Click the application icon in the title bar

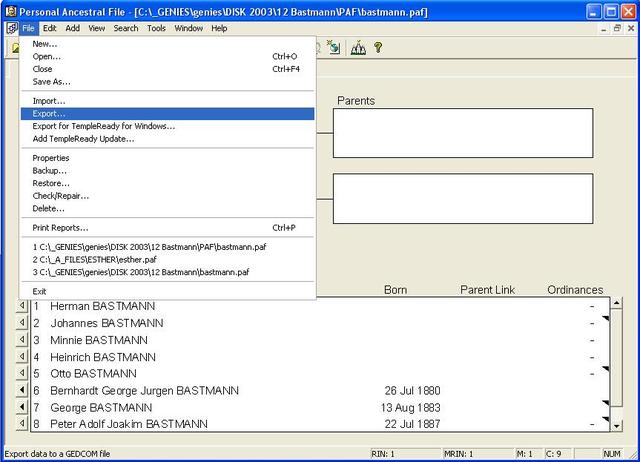(x=11, y=11)
